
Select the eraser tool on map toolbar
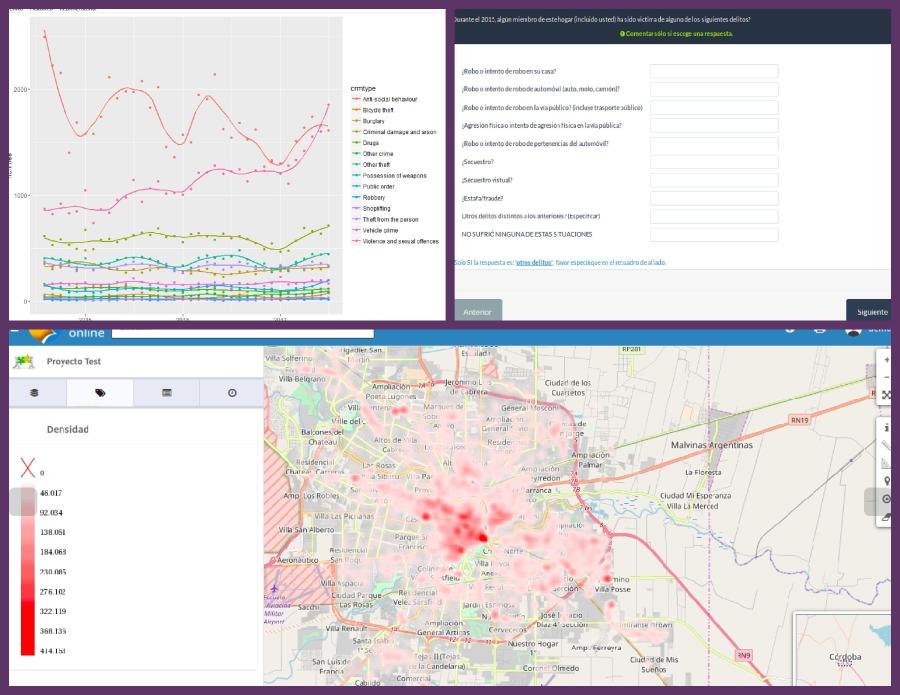coord(886,517)
